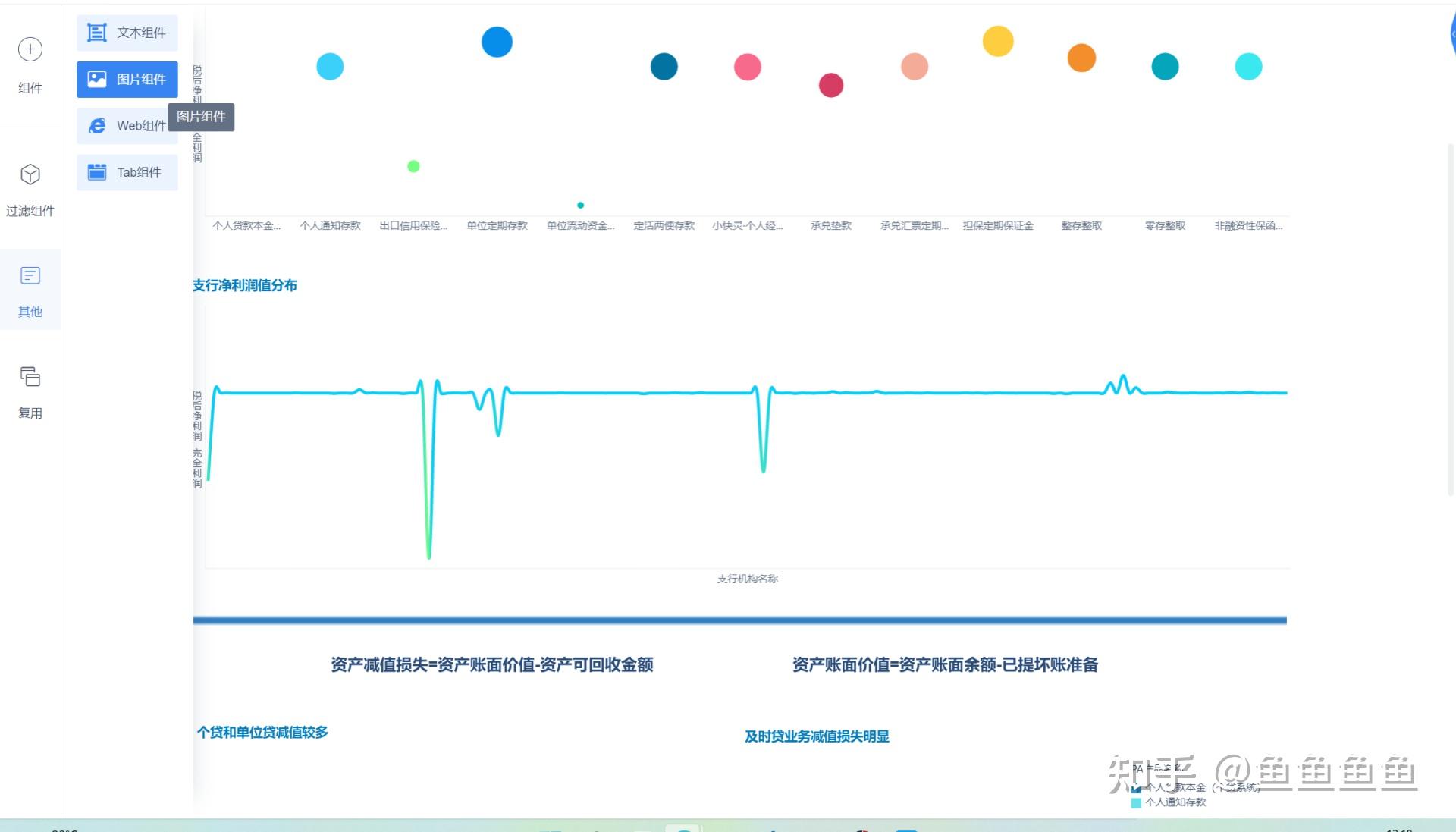Click the deepest dip on the line chart
1456x832 pixels.
429,556
